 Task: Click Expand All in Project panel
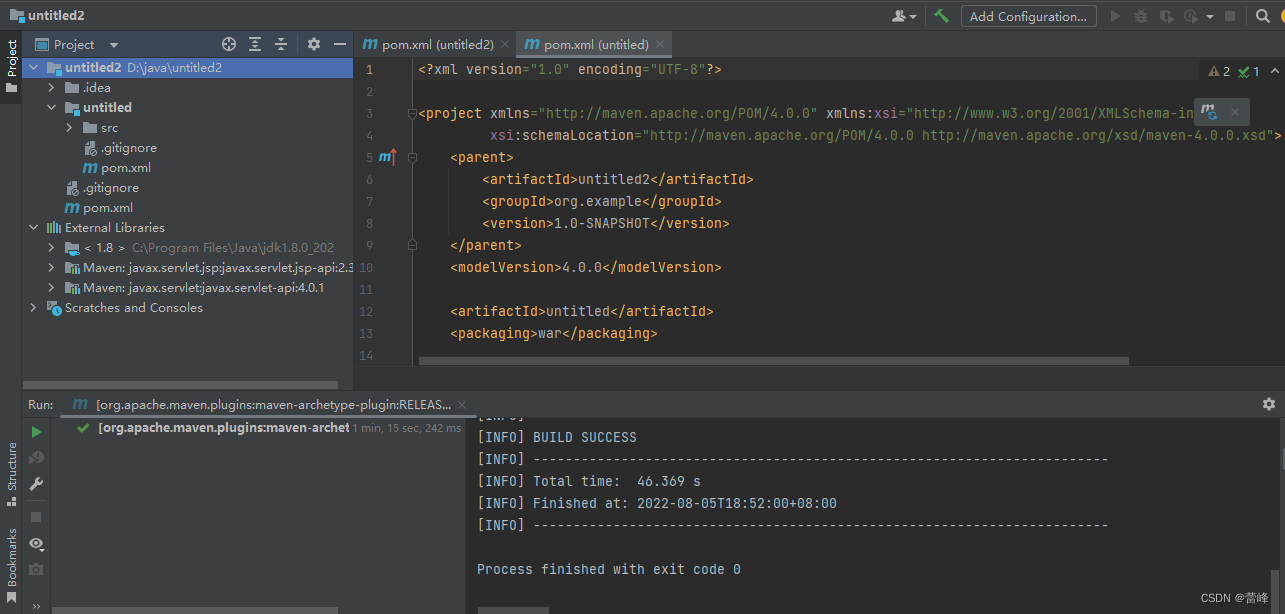(x=255, y=44)
